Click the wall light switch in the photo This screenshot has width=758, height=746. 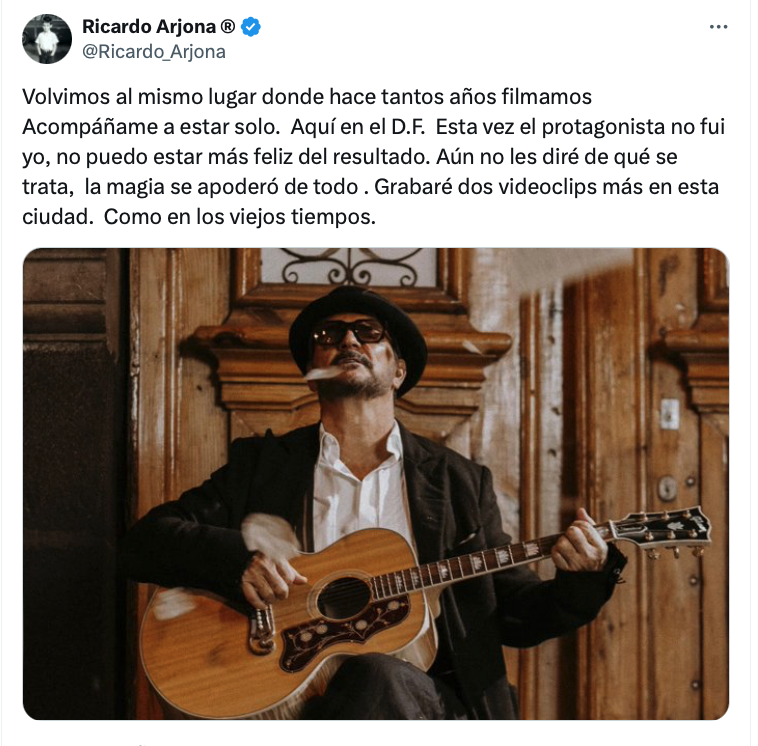(x=670, y=414)
